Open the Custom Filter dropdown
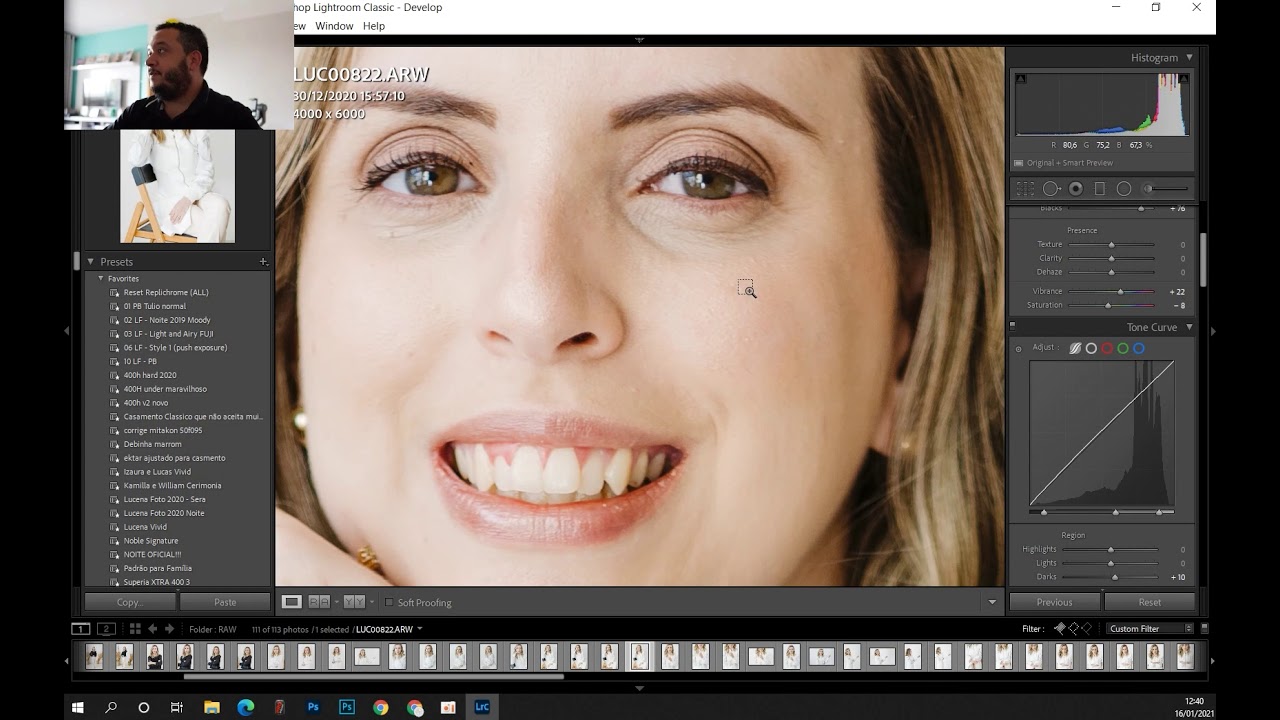 [1150, 629]
